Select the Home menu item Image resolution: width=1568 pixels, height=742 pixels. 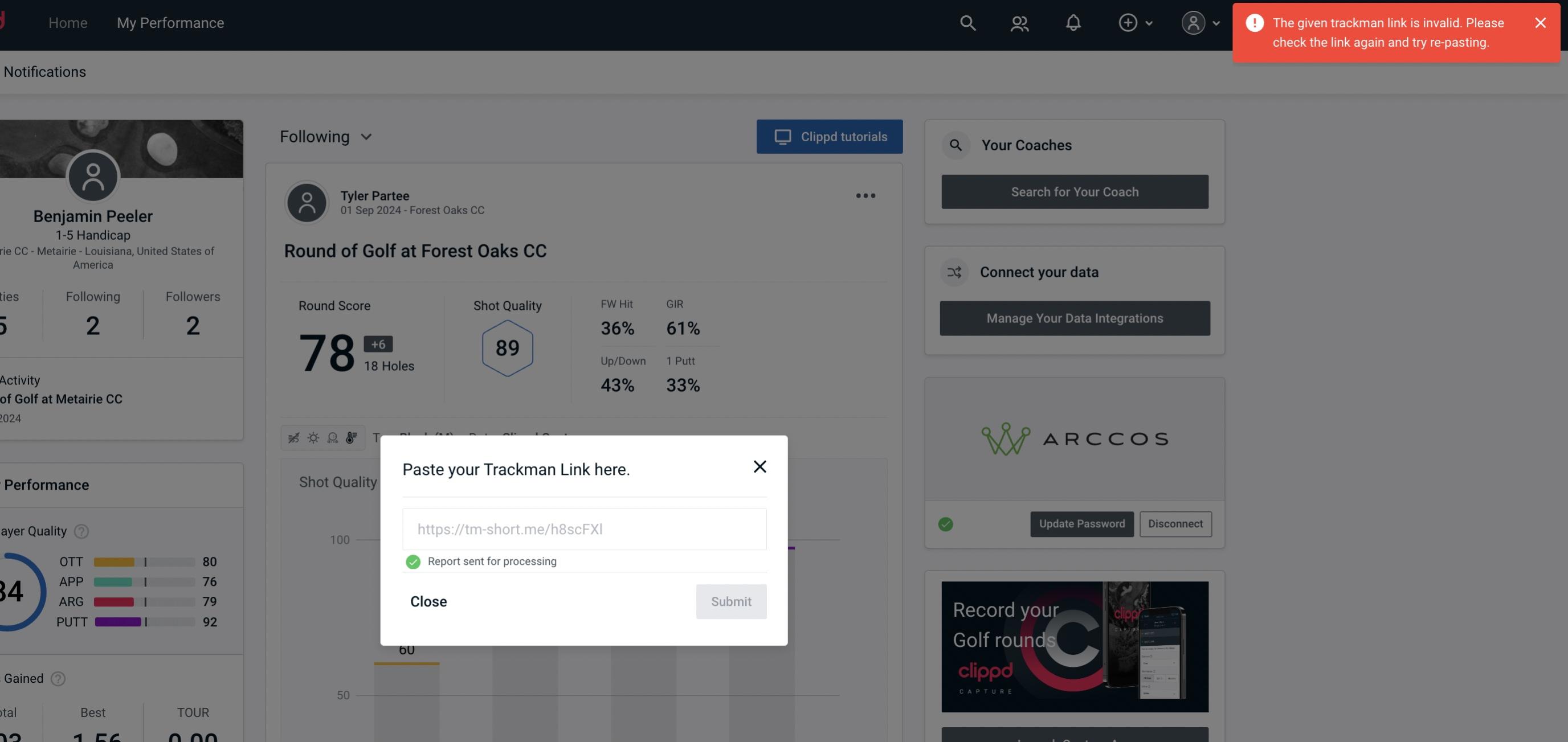tap(67, 21)
